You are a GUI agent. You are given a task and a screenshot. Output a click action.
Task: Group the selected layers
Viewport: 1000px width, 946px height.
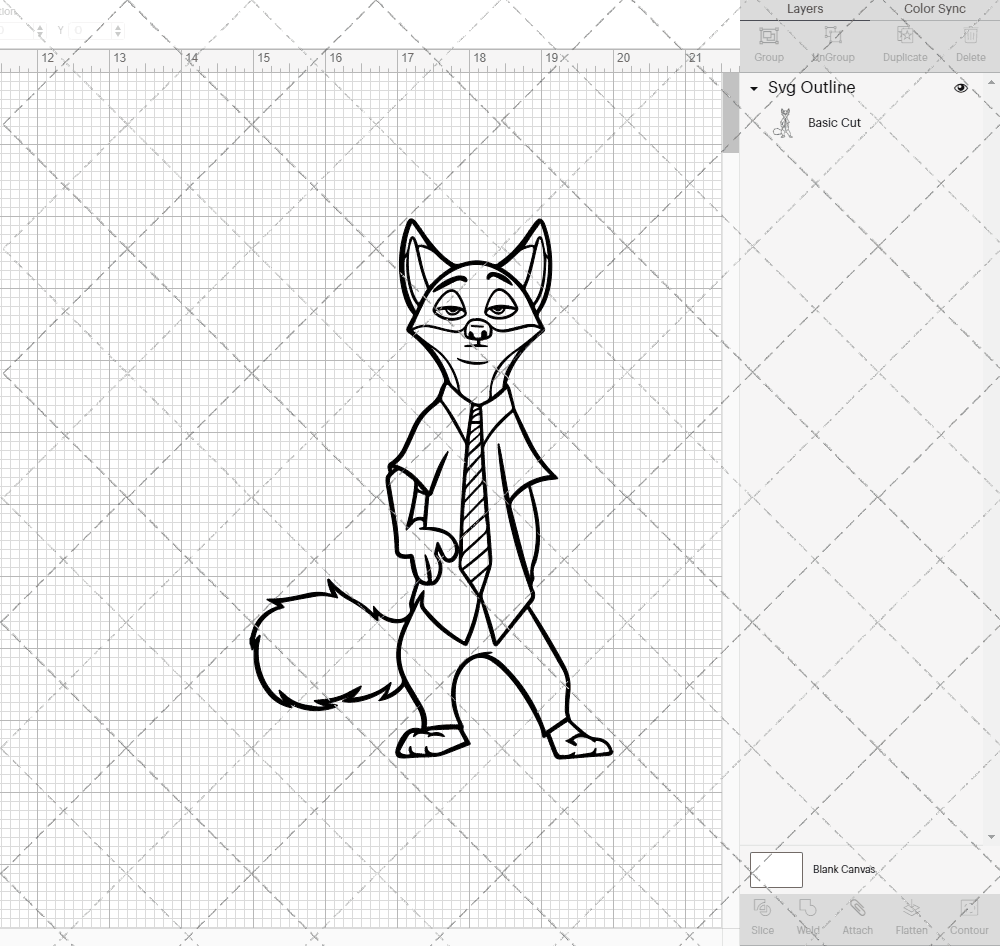pos(768,45)
